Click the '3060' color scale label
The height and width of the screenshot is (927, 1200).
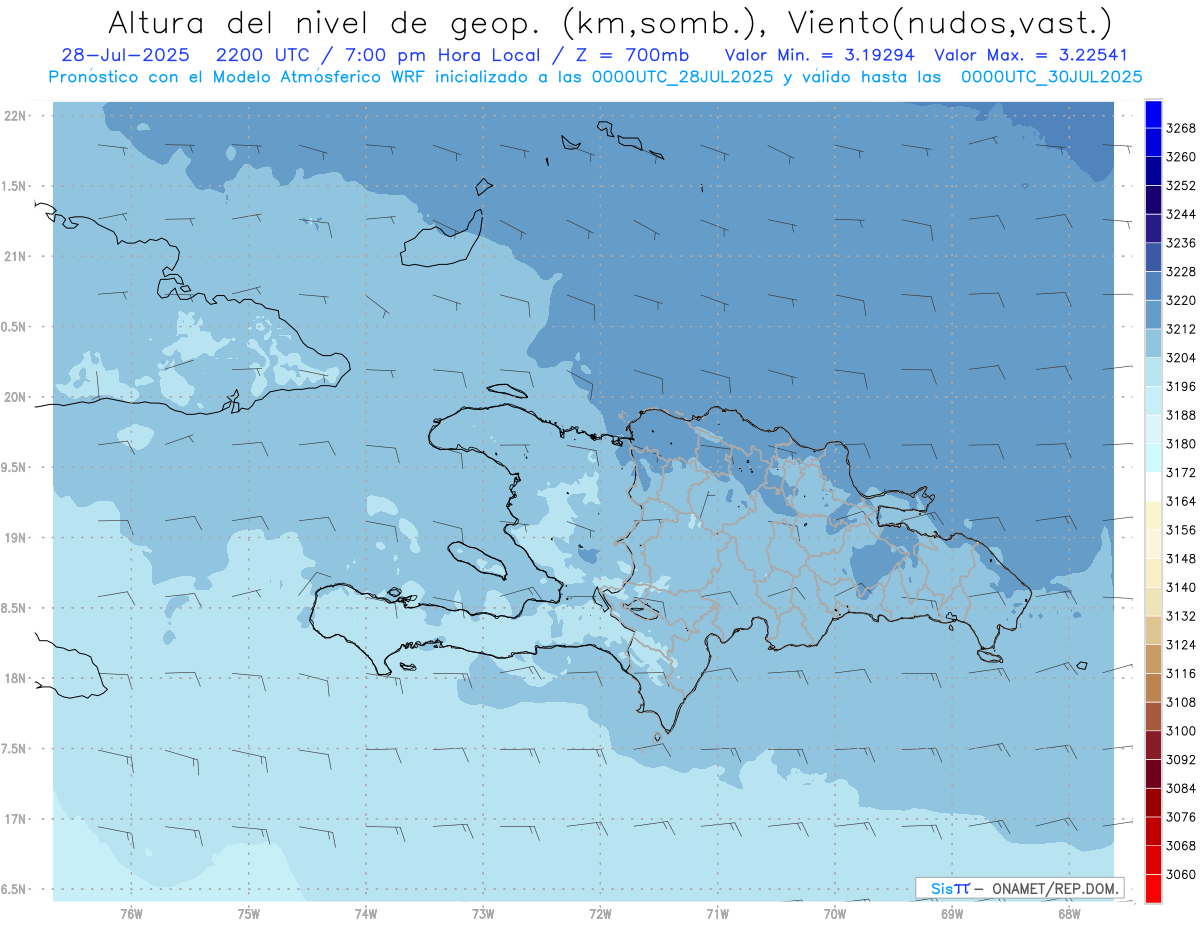pyautogui.click(x=1181, y=874)
